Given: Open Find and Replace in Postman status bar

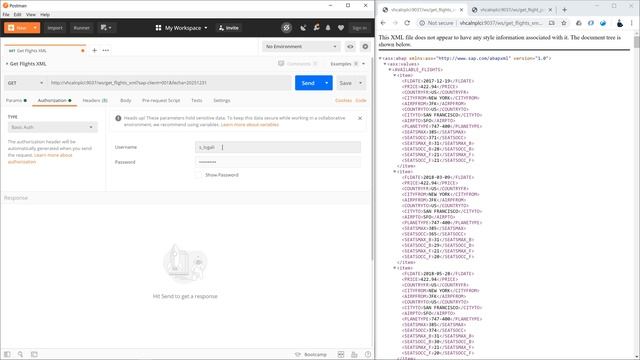Looking at the screenshot, I should point(20,354).
